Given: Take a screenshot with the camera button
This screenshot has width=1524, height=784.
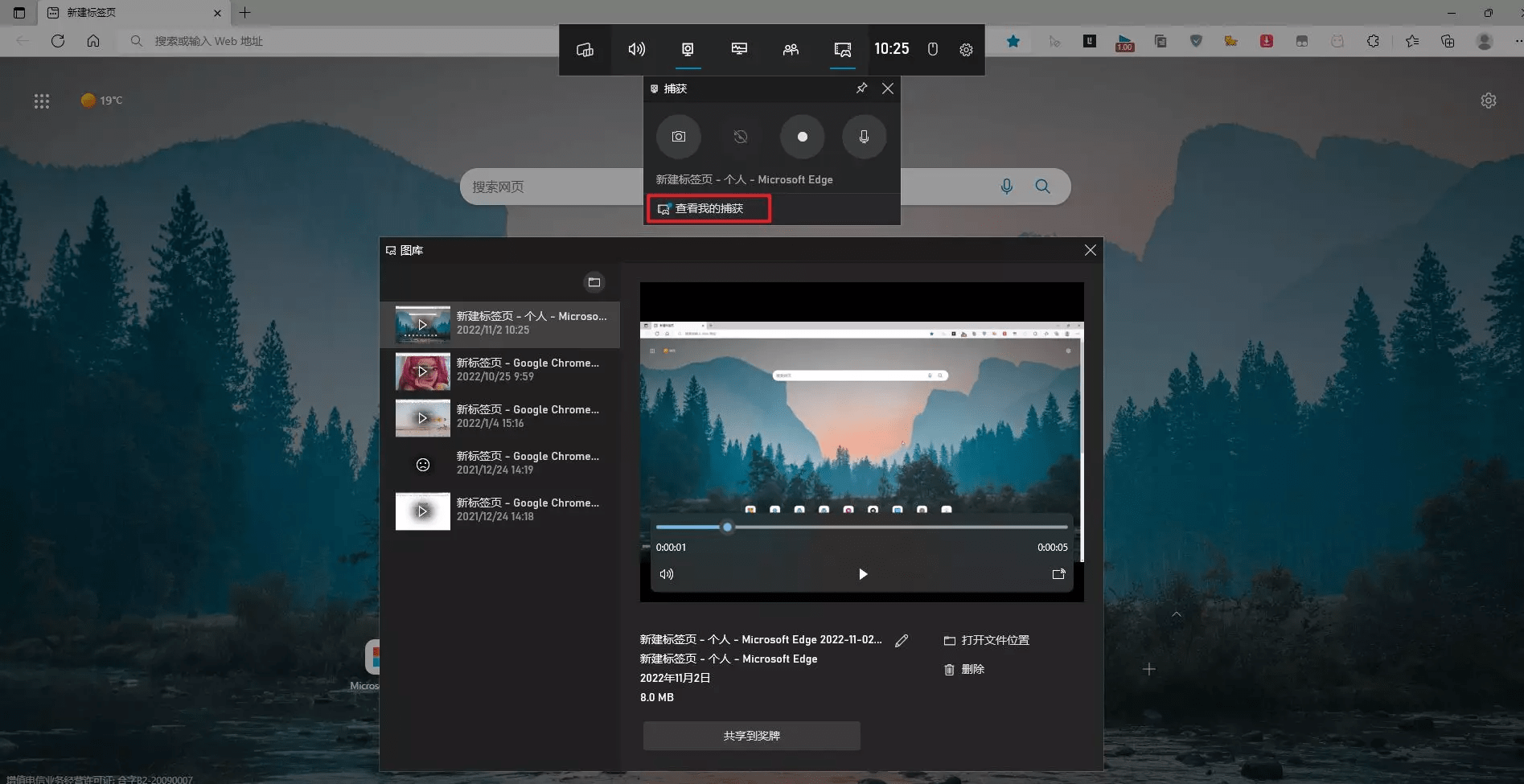Looking at the screenshot, I should click(679, 137).
